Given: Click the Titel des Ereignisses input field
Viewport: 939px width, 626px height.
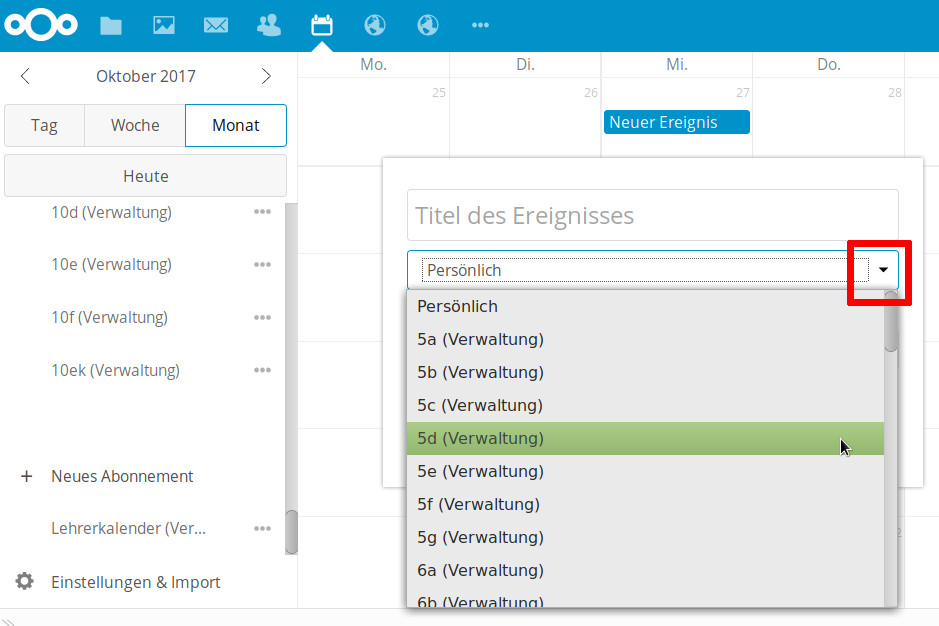Looking at the screenshot, I should pos(652,215).
